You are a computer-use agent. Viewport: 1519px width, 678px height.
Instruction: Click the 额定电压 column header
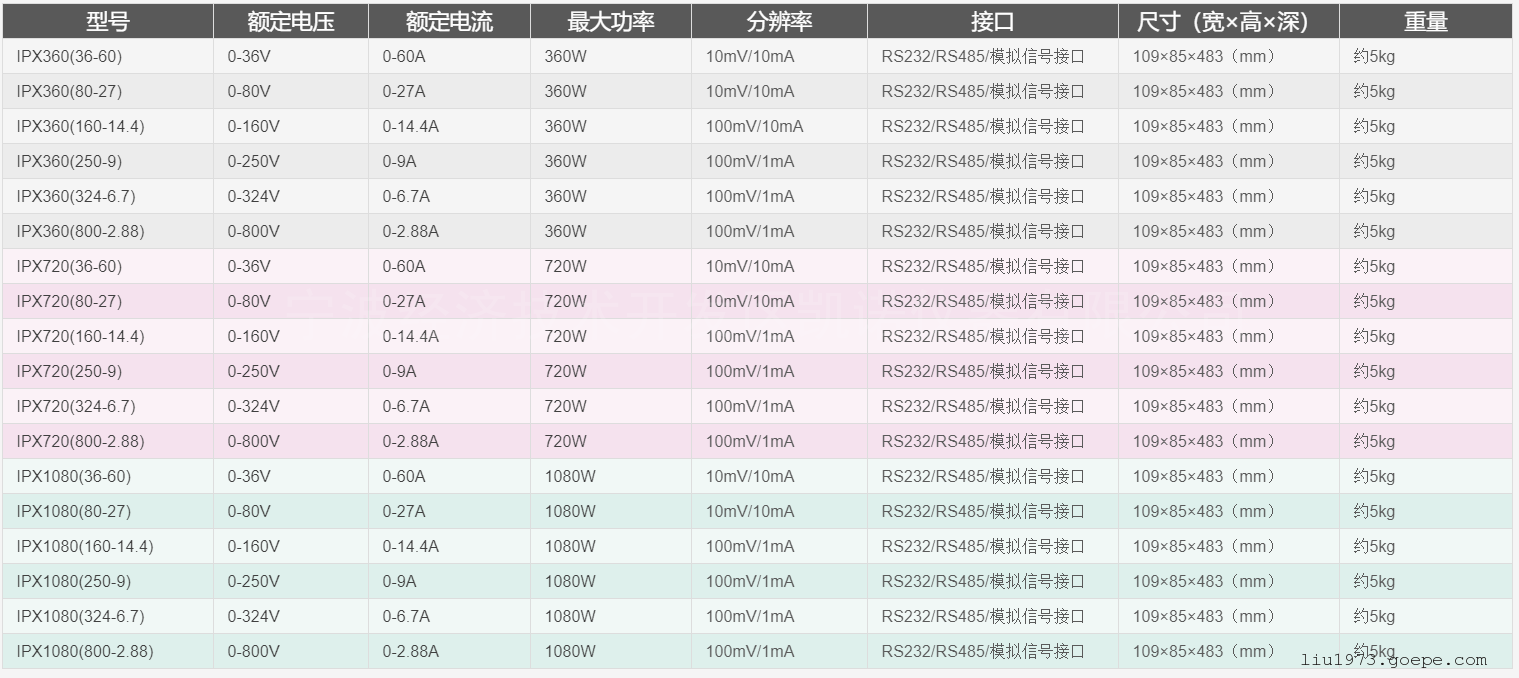click(x=291, y=22)
